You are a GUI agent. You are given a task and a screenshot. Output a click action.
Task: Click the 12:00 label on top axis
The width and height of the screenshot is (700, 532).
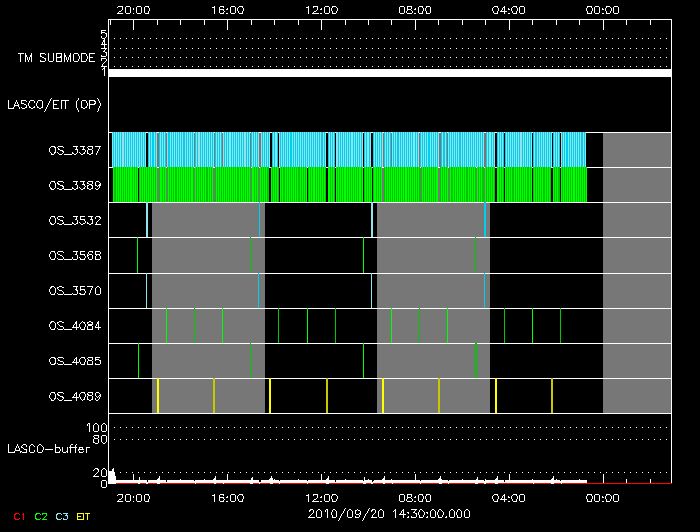click(x=322, y=9)
